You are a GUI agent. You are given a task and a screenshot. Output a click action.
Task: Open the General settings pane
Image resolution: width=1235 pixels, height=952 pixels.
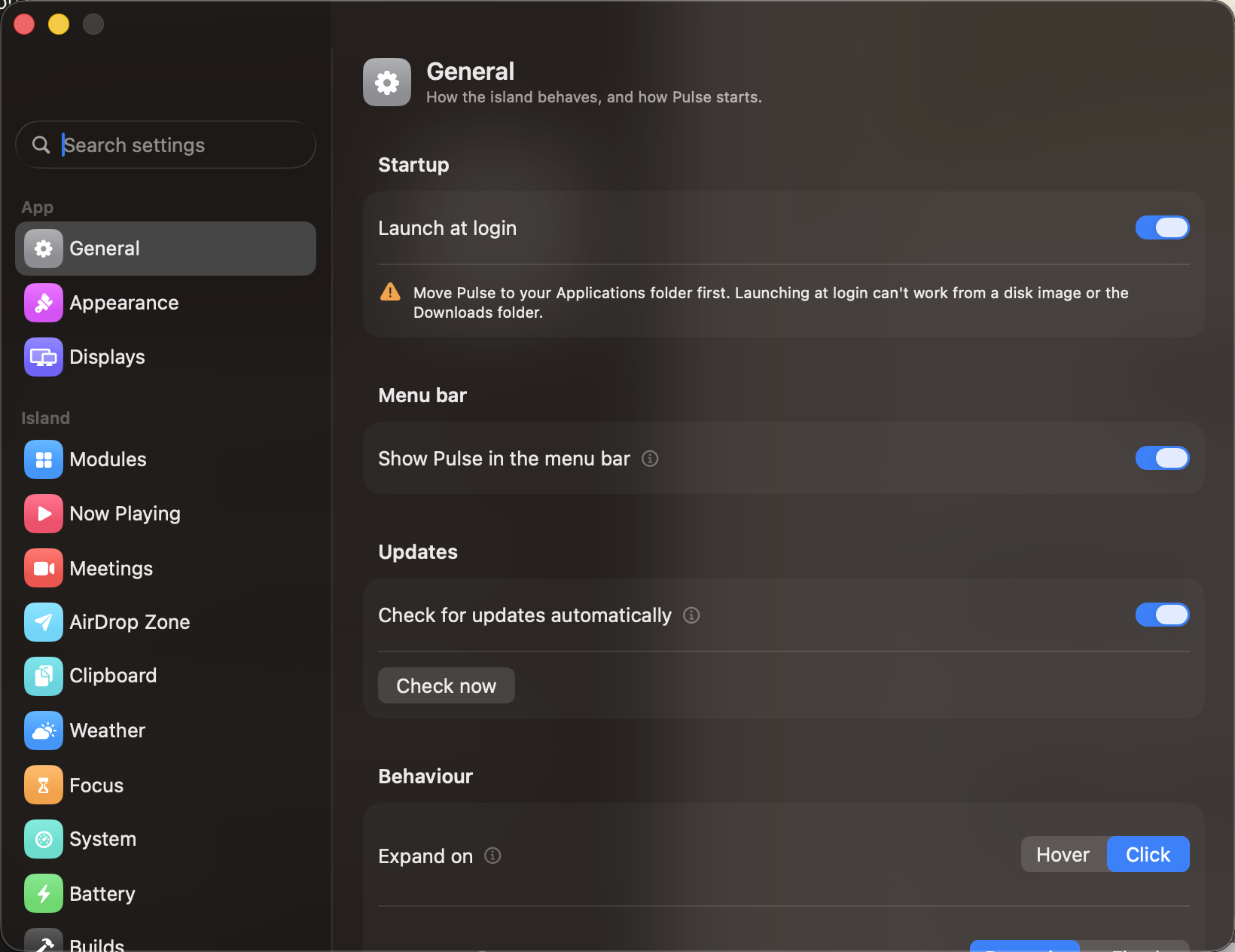[166, 249]
